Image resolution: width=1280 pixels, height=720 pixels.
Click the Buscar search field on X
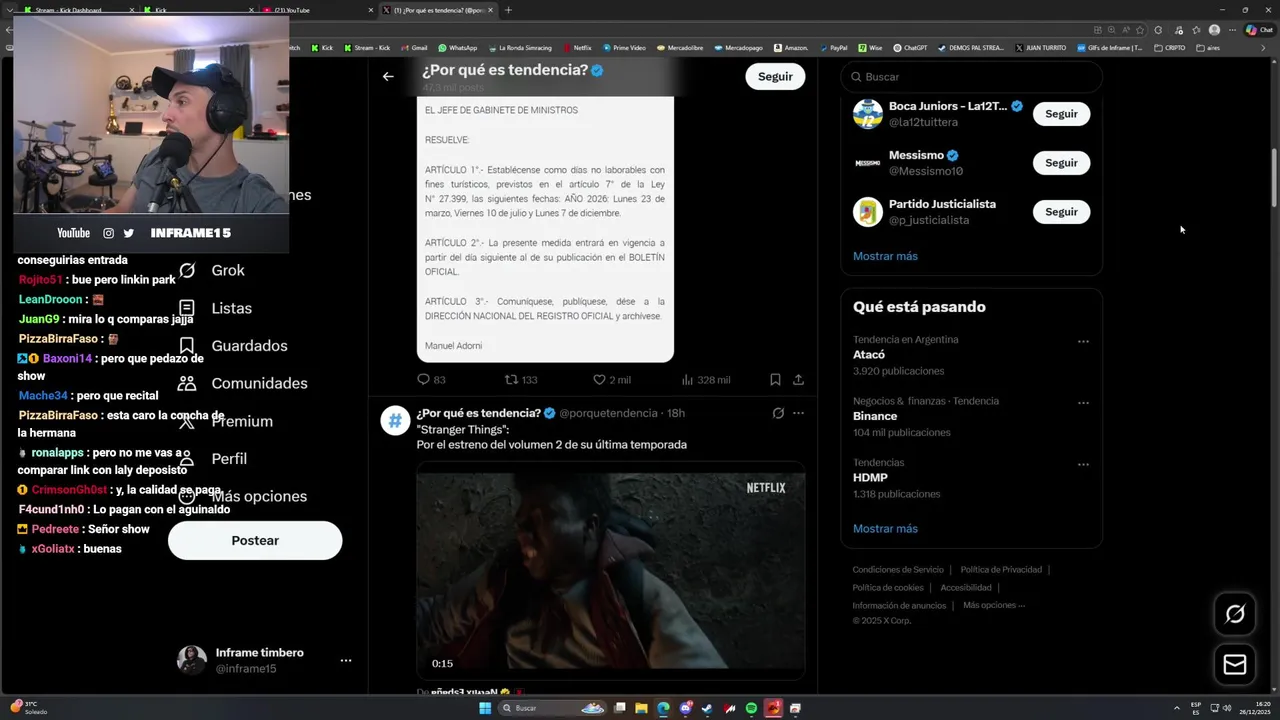(971, 77)
